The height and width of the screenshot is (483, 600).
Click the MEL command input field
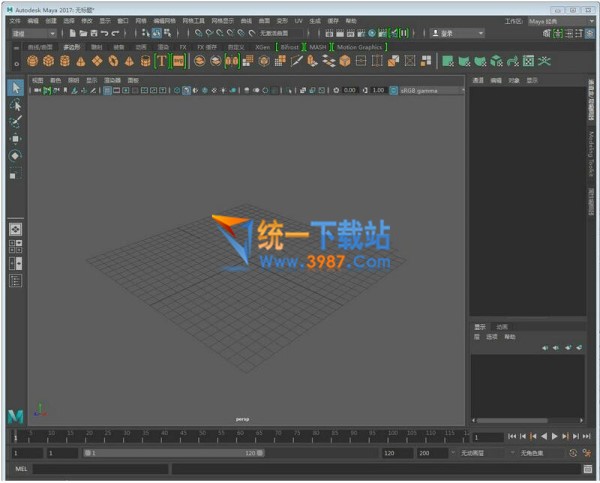100,469
